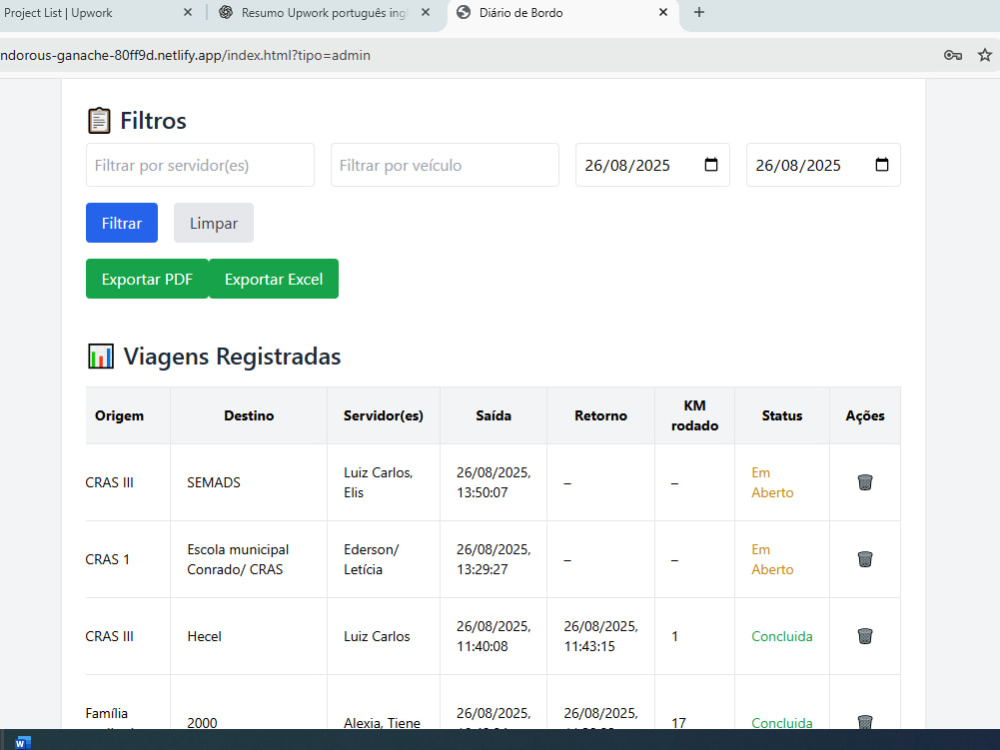Click the Filtros heading

[x=136, y=121]
